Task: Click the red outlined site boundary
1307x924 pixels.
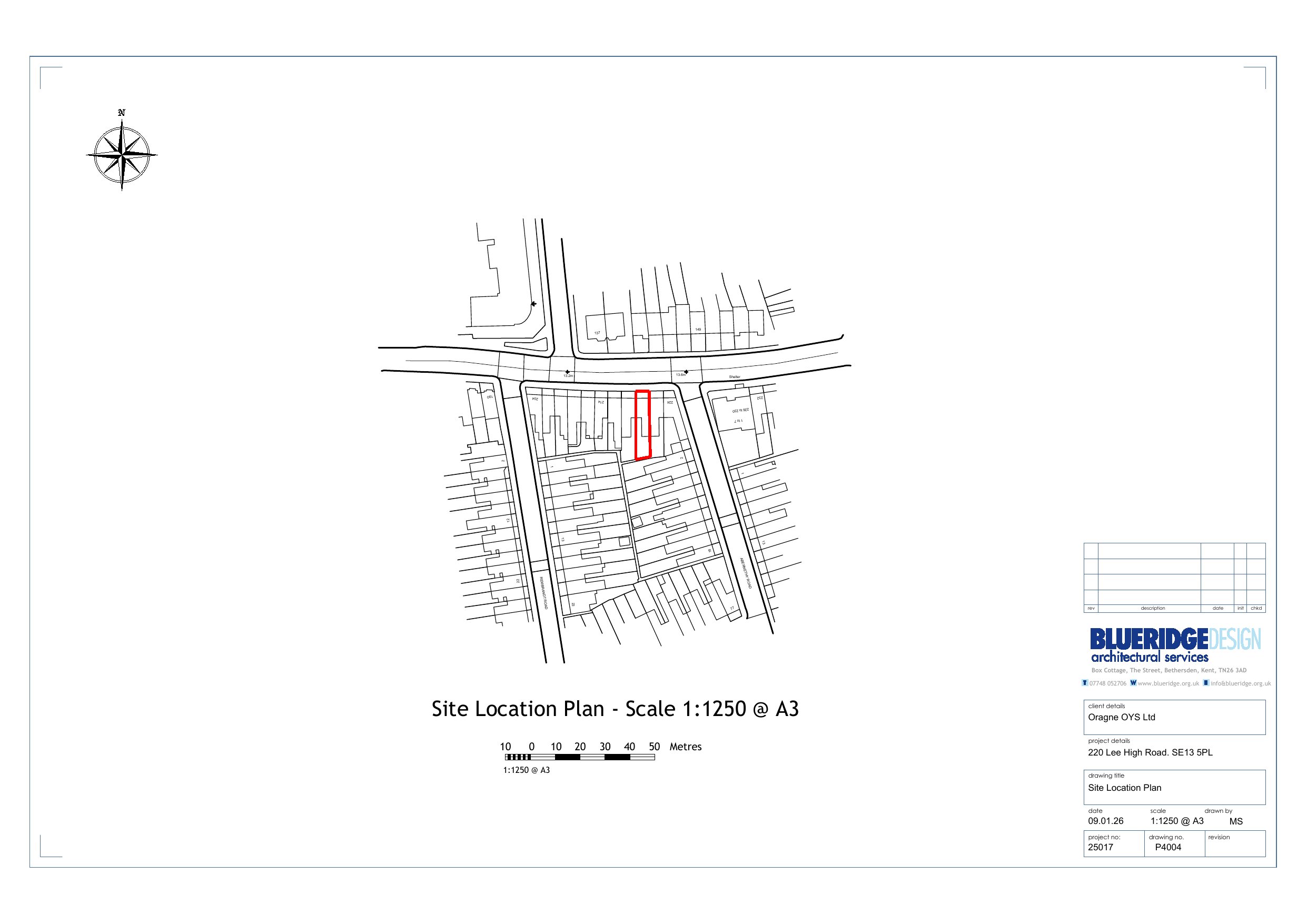Action: click(642, 425)
